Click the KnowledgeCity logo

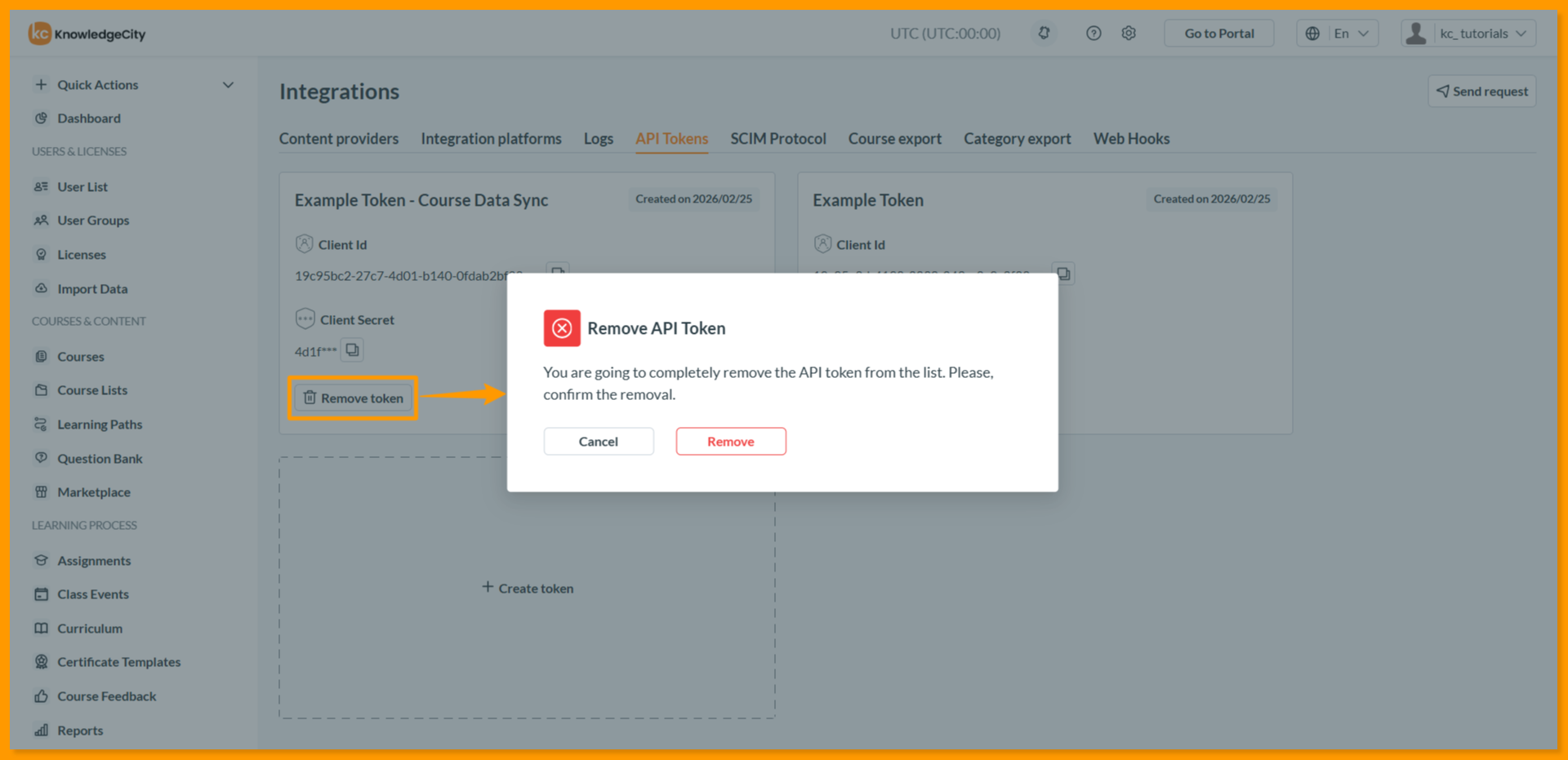coord(87,33)
